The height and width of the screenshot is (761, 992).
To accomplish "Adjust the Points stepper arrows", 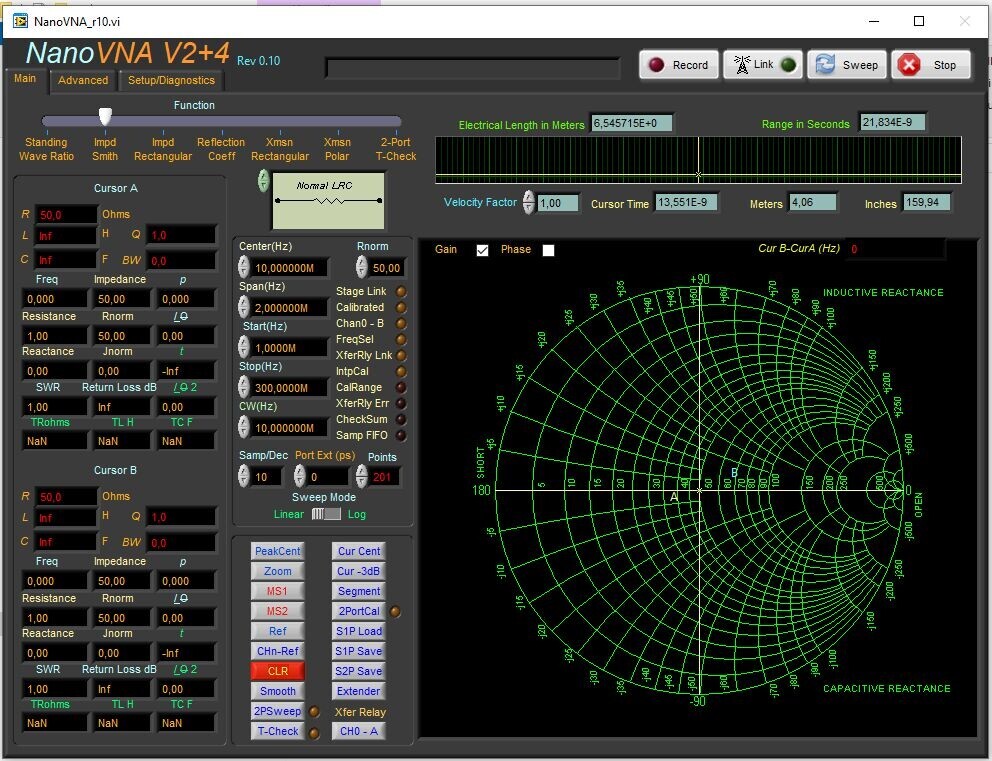I will (361, 476).
